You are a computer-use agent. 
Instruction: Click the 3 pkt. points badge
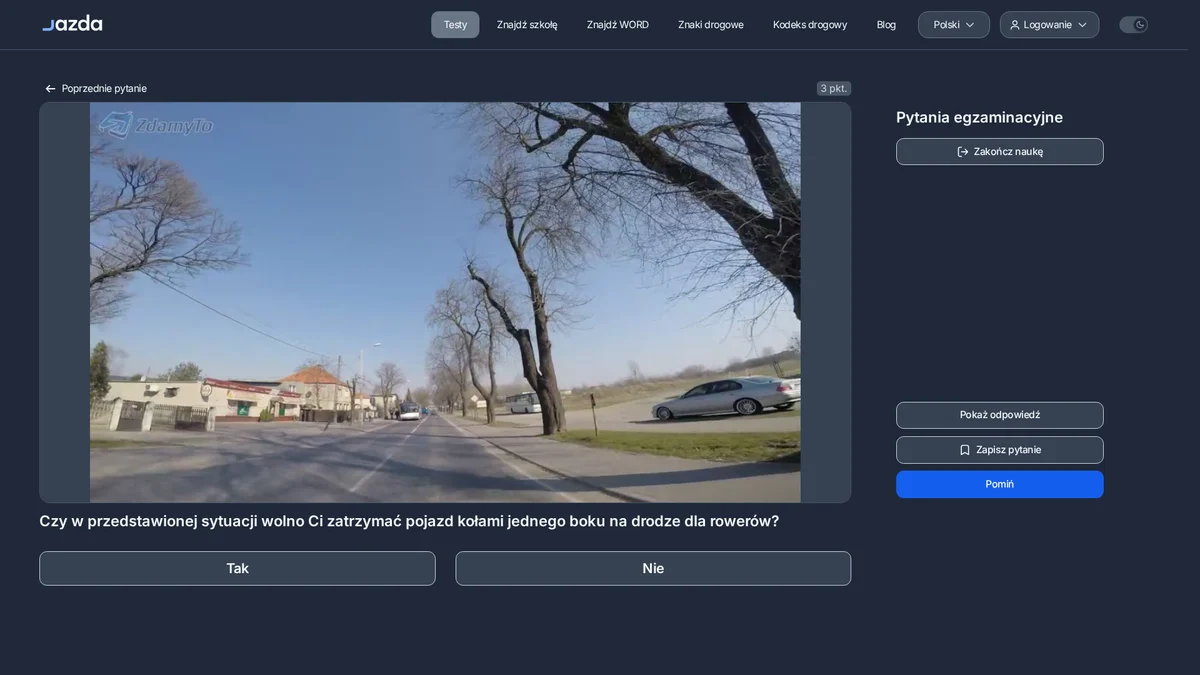tap(834, 88)
